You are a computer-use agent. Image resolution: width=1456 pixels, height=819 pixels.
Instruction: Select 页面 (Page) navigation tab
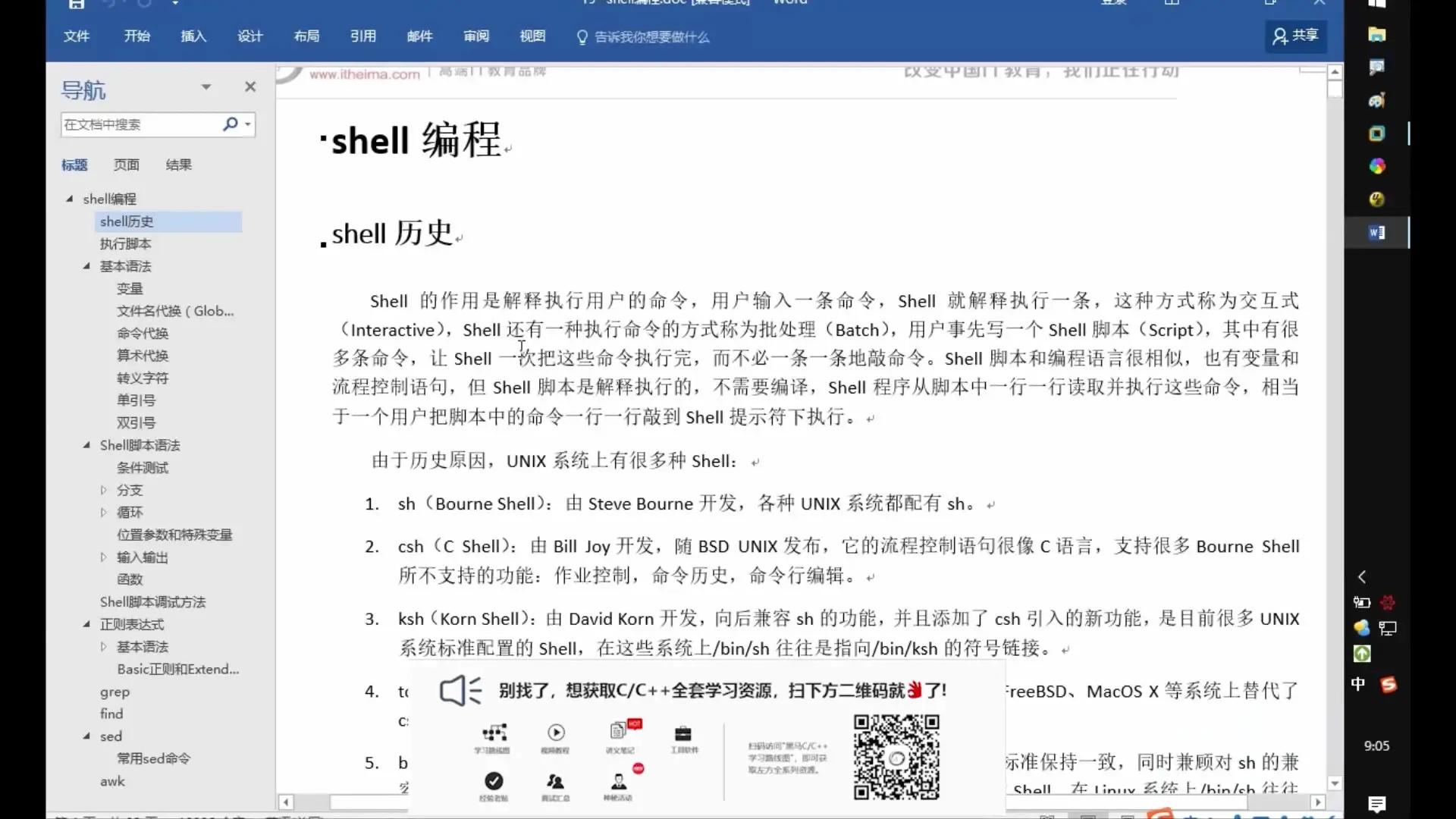tap(126, 164)
